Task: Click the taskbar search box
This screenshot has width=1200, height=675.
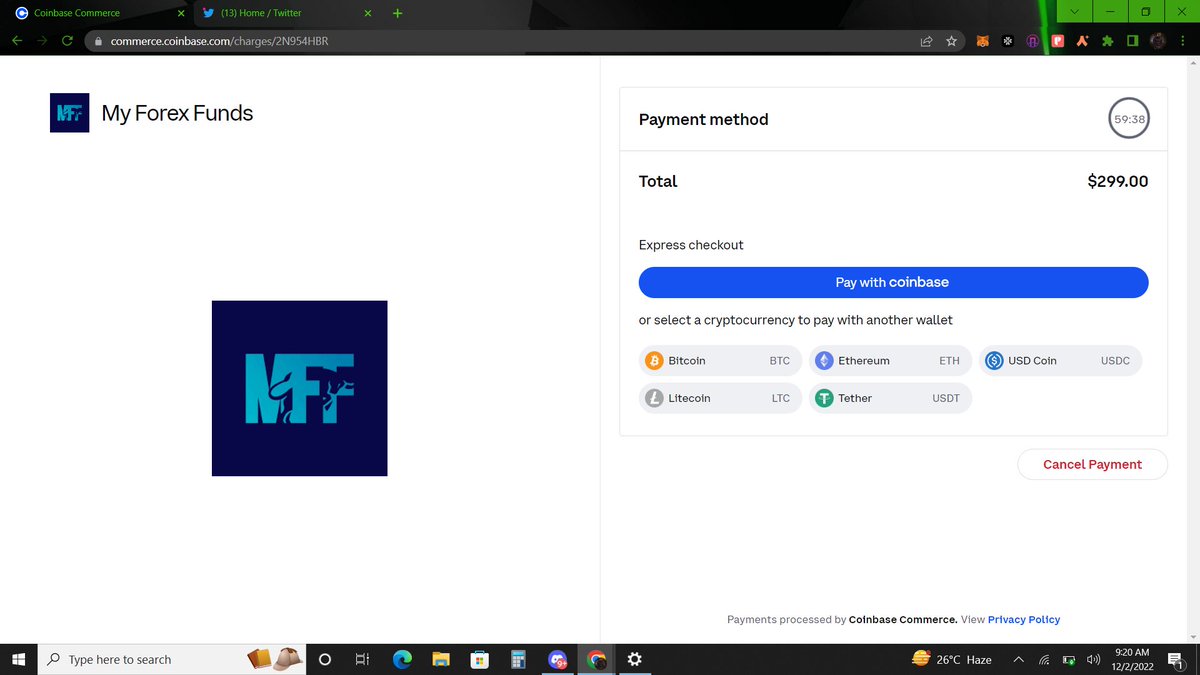Action: coord(170,659)
